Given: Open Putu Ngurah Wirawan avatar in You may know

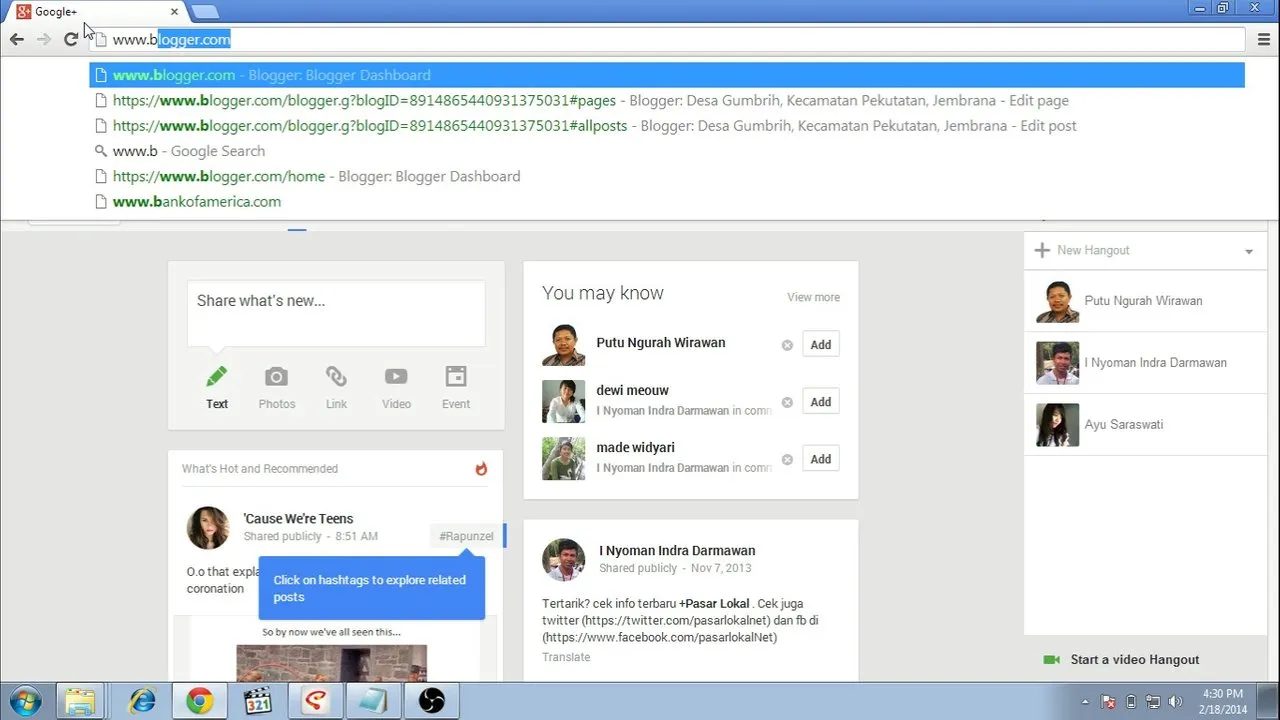Looking at the screenshot, I should 563,344.
